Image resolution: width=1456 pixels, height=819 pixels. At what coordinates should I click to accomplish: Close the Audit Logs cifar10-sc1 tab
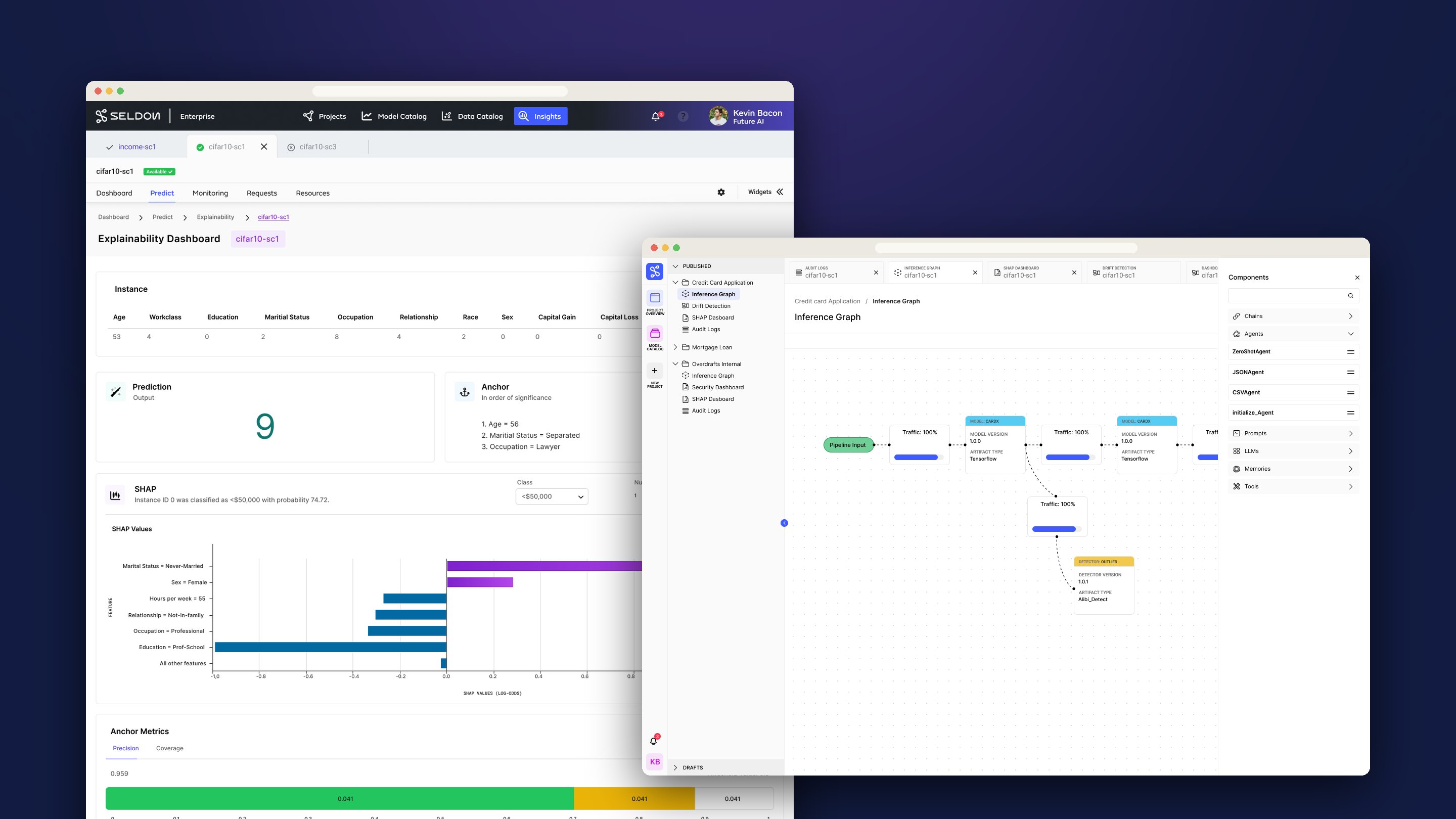pyautogui.click(x=876, y=272)
